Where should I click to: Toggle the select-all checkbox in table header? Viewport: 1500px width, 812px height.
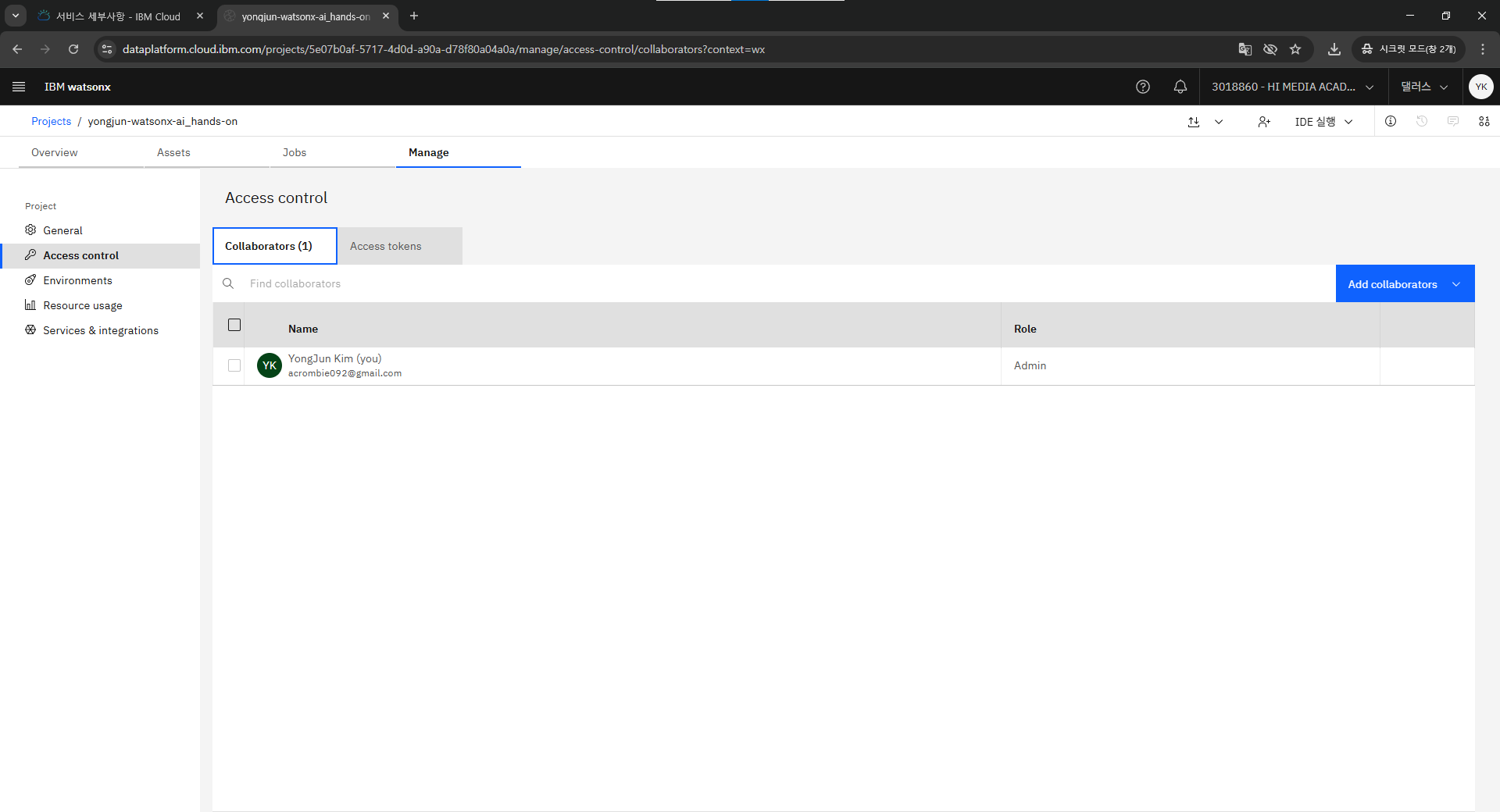[x=234, y=325]
